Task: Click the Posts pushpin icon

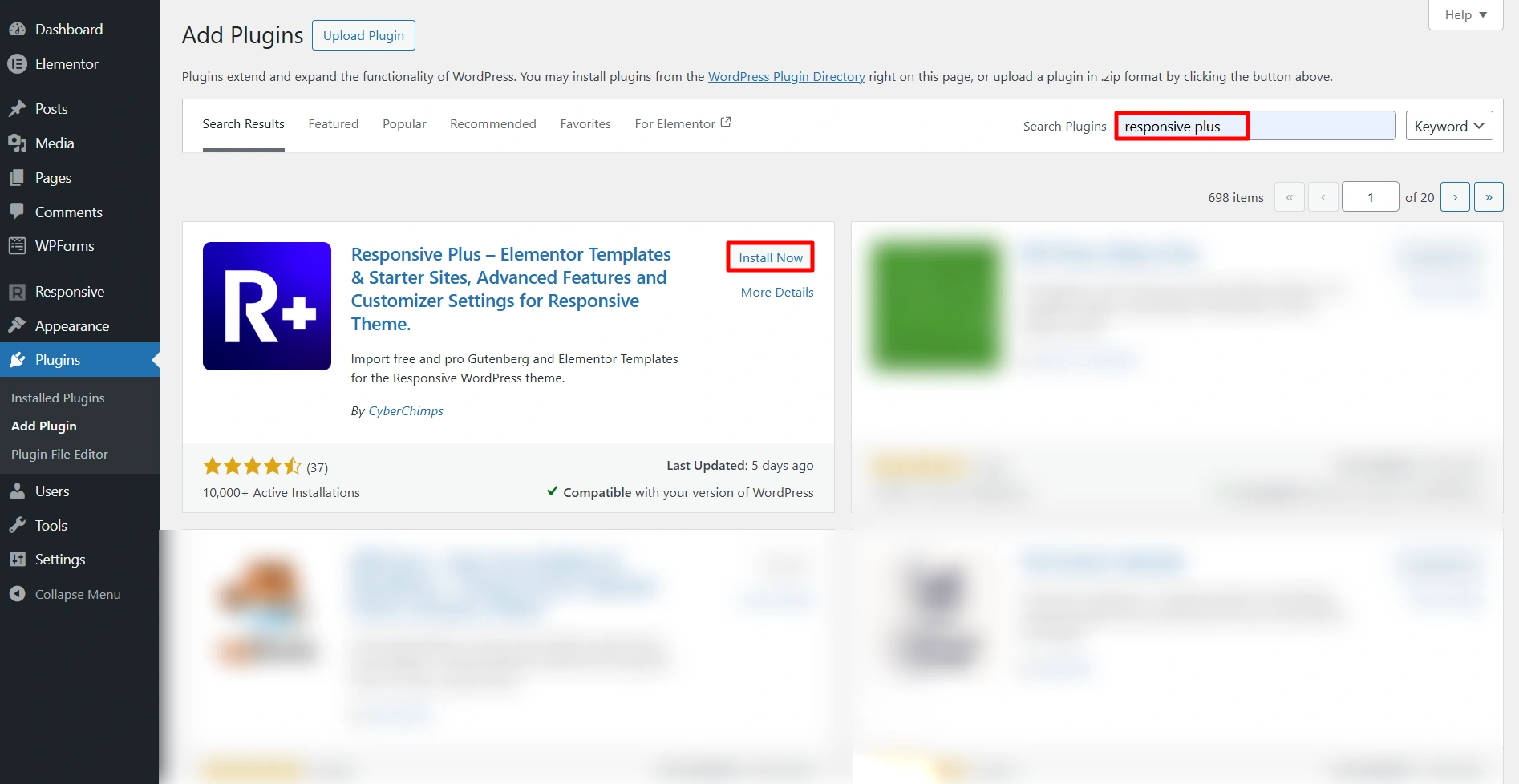Action: [18, 109]
